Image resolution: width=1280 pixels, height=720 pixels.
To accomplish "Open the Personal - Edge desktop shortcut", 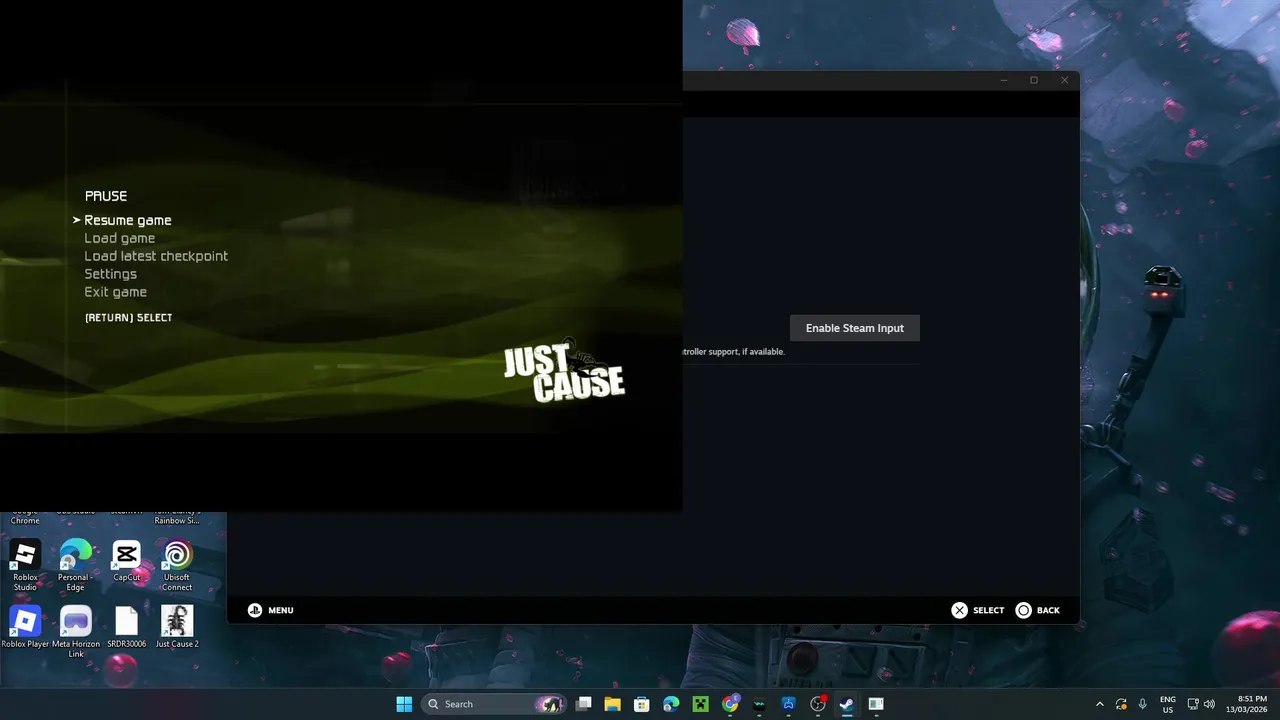I will [75, 565].
